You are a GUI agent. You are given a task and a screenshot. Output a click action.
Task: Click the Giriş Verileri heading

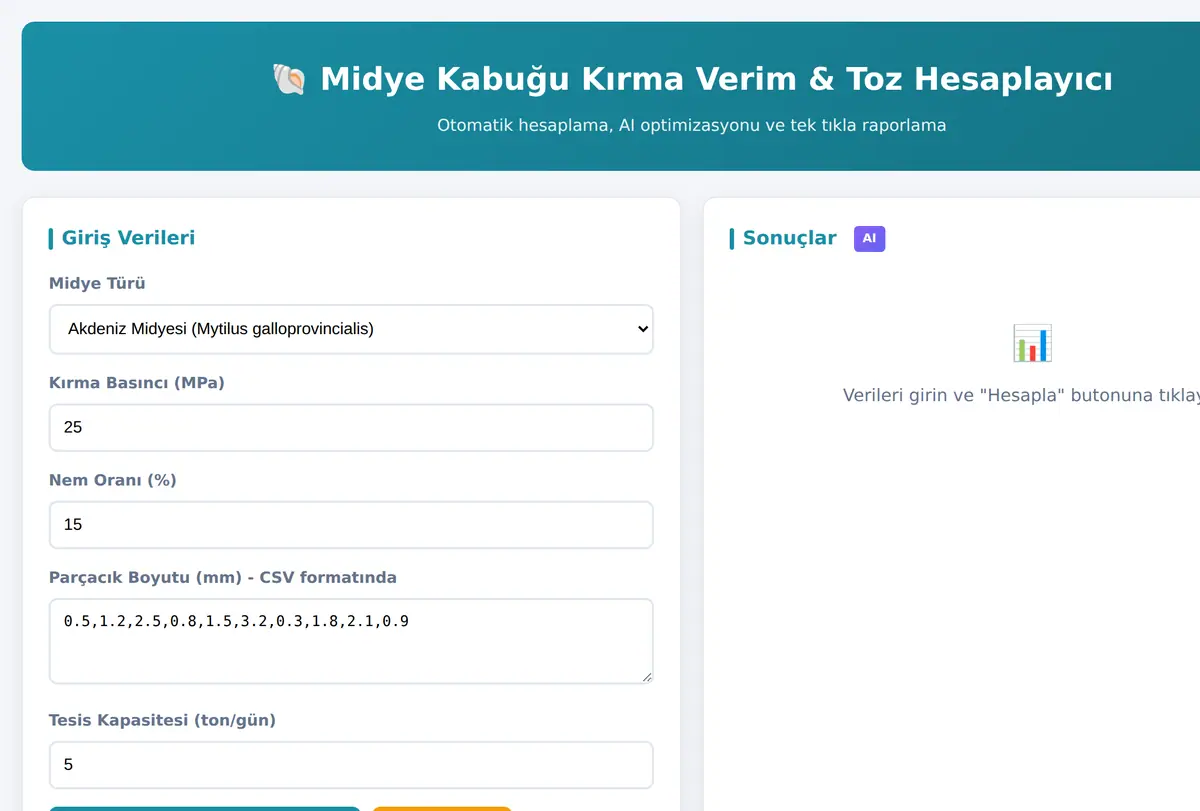coord(128,238)
